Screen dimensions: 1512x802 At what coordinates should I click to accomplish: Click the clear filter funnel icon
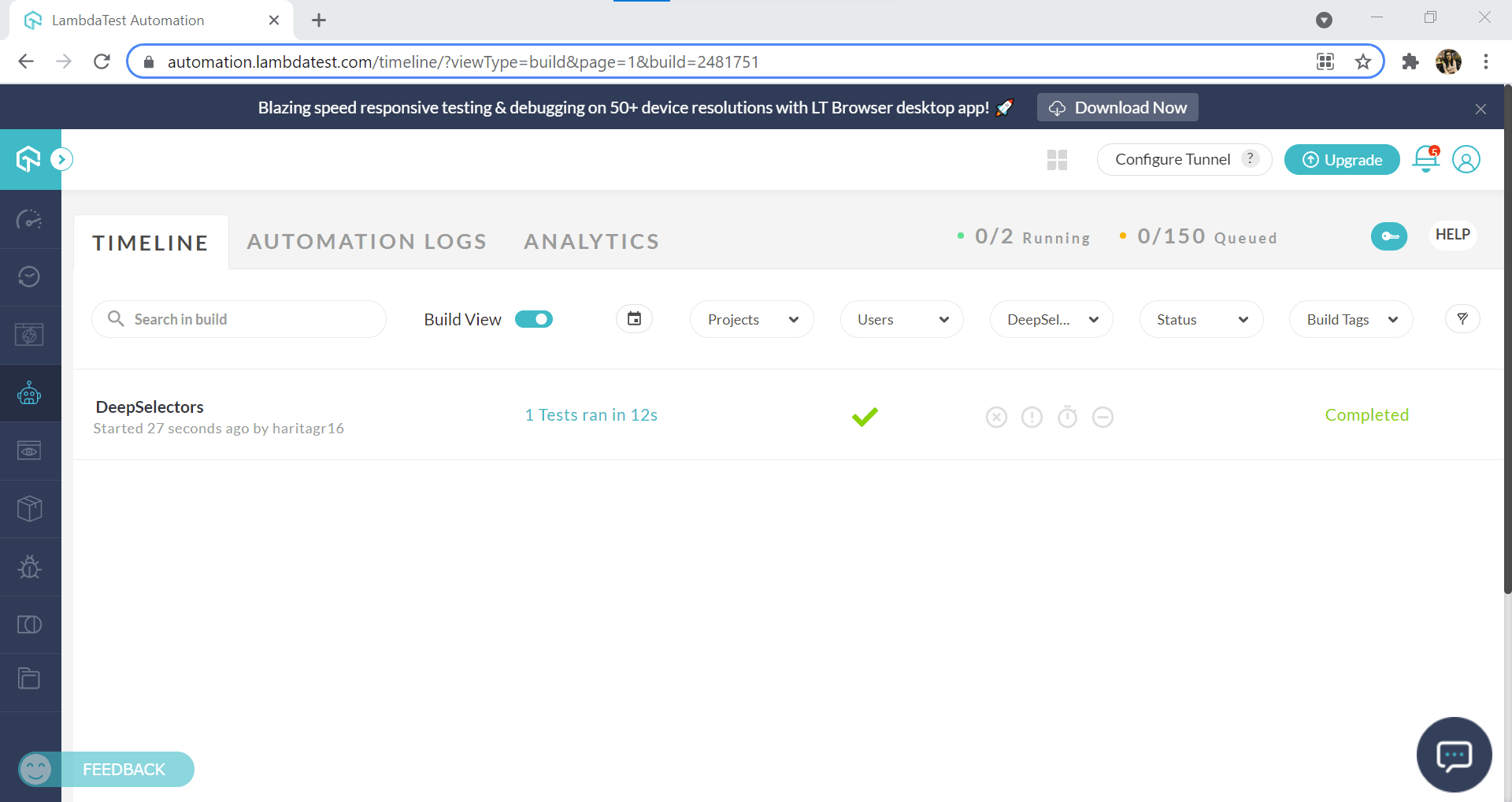pyautogui.click(x=1462, y=318)
